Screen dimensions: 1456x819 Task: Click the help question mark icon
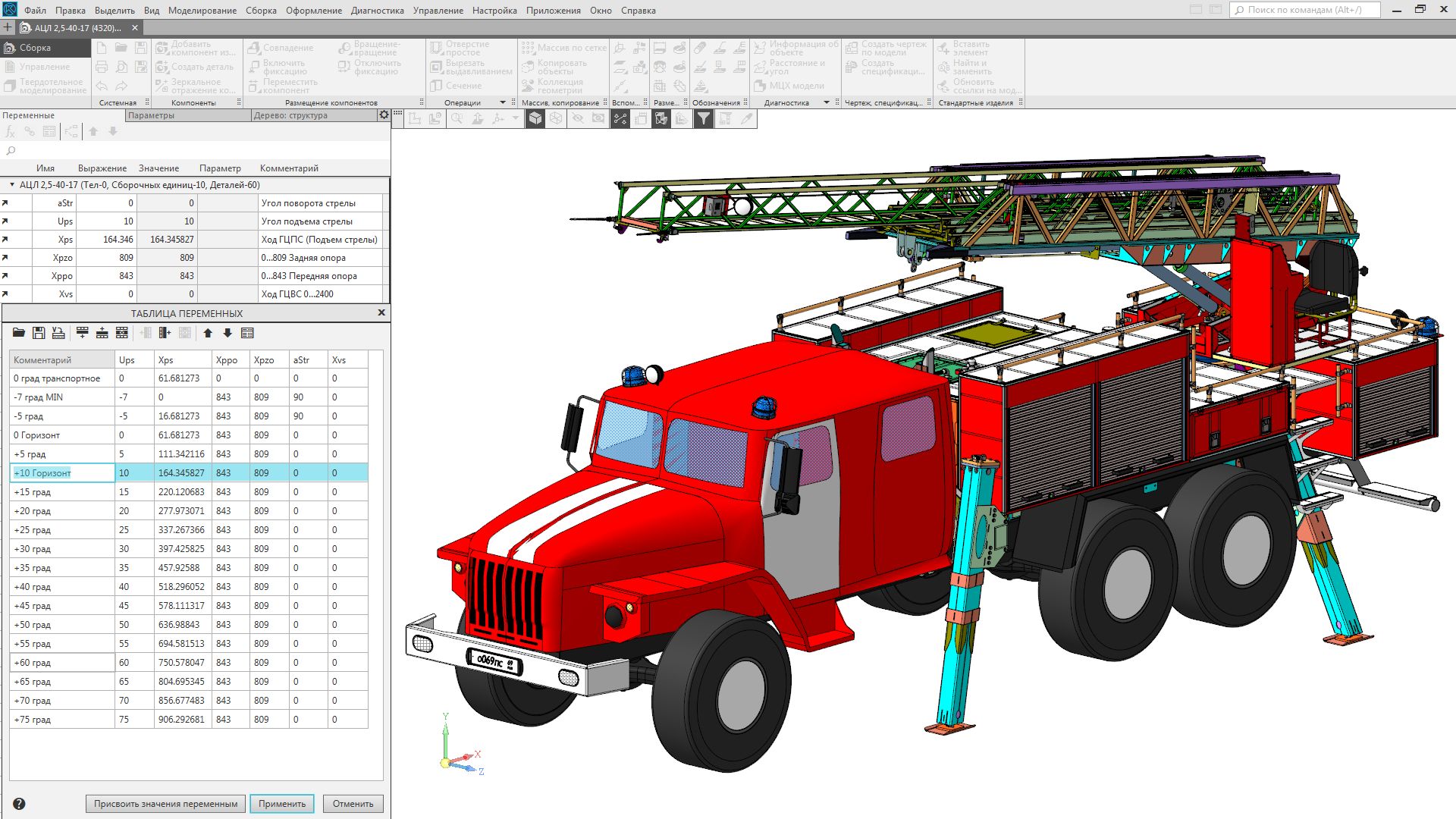19,804
